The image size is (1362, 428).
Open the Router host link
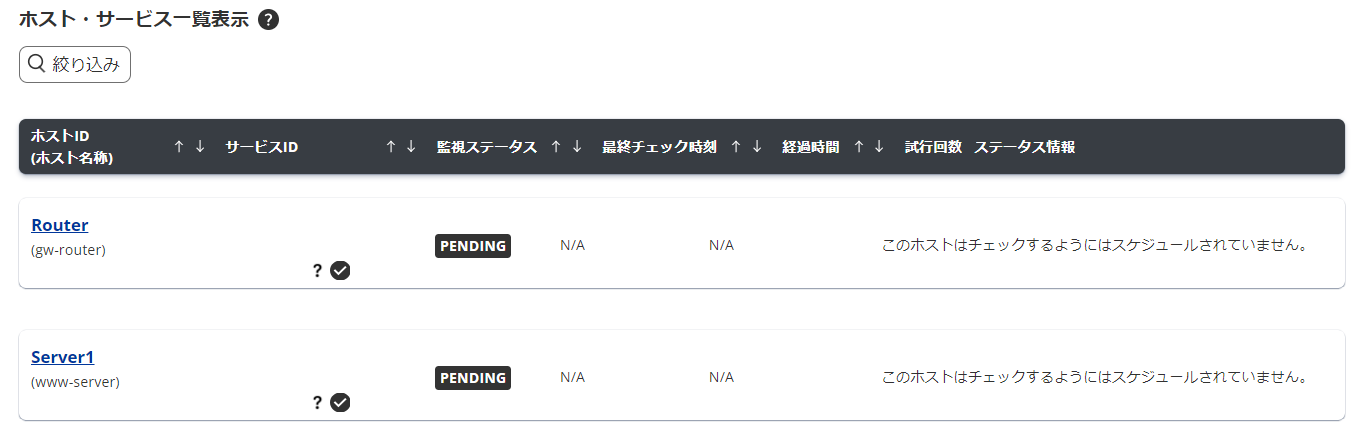click(60, 225)
